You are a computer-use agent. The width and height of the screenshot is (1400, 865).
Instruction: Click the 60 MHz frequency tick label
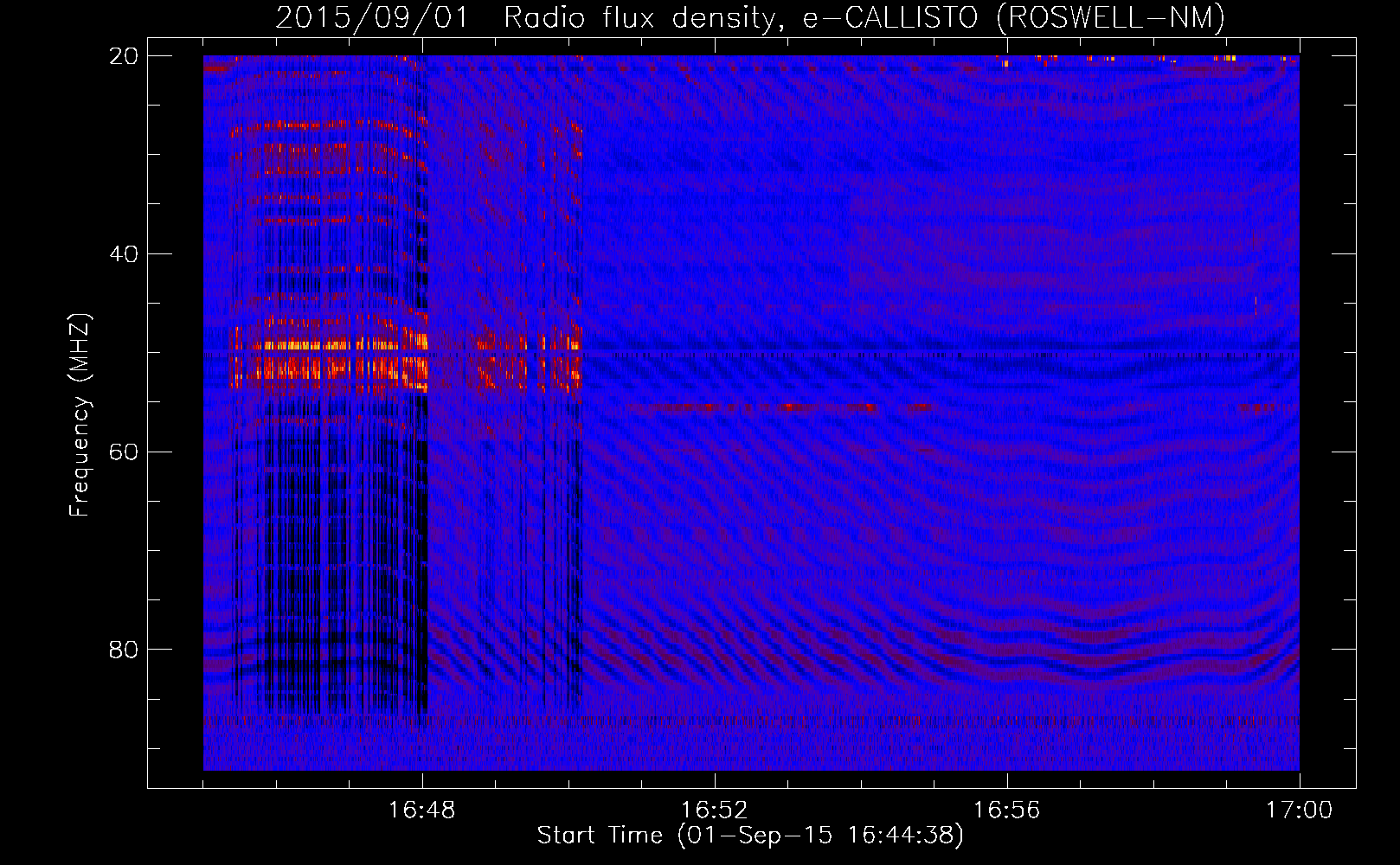click(x=124, y=452)
